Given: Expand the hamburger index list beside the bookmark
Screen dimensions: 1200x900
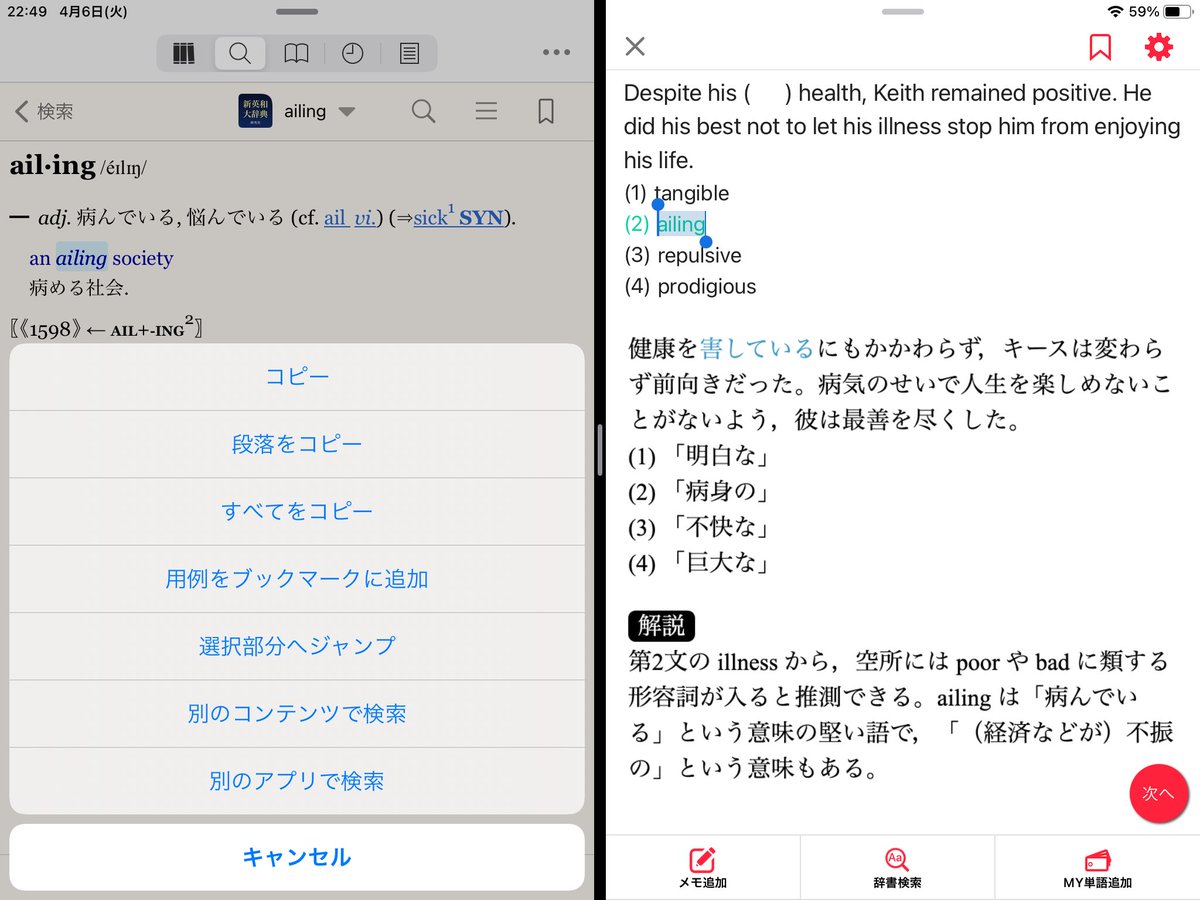Looking at the screenshot, I should click(x=486, y=111).
